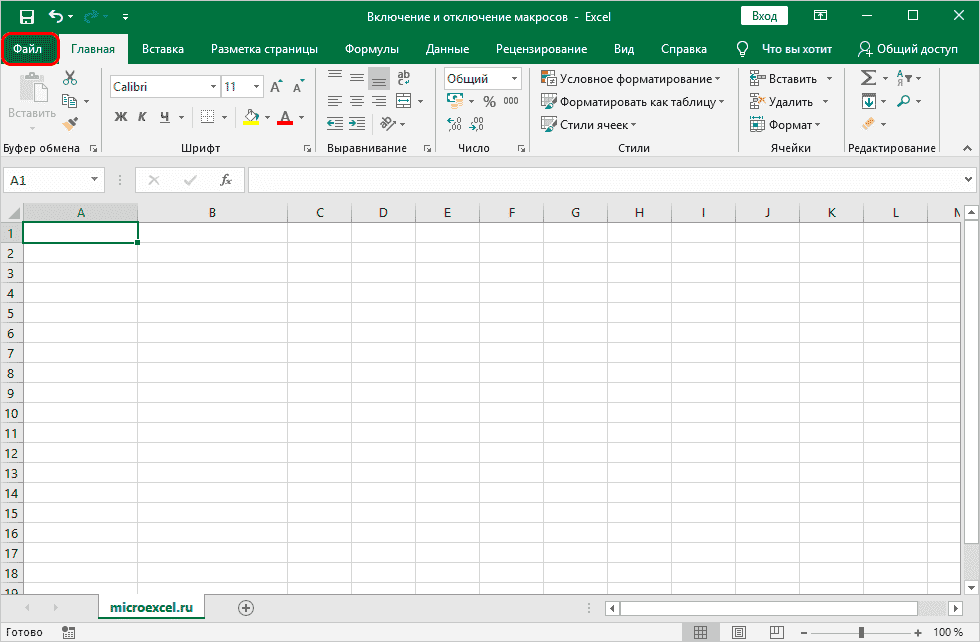Expand the Общий number format dropdown
The width and height of the screenshot is (980, 642).
click(515, 79)
